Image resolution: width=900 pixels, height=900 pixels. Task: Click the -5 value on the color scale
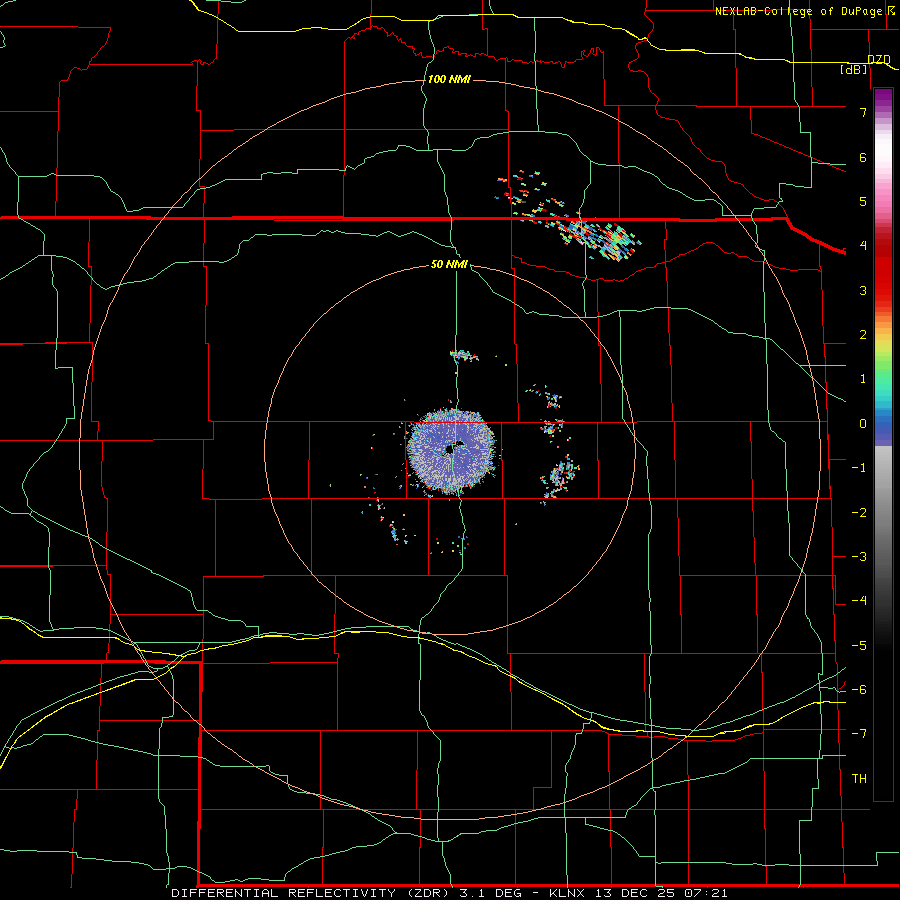[x=859, y=646]
